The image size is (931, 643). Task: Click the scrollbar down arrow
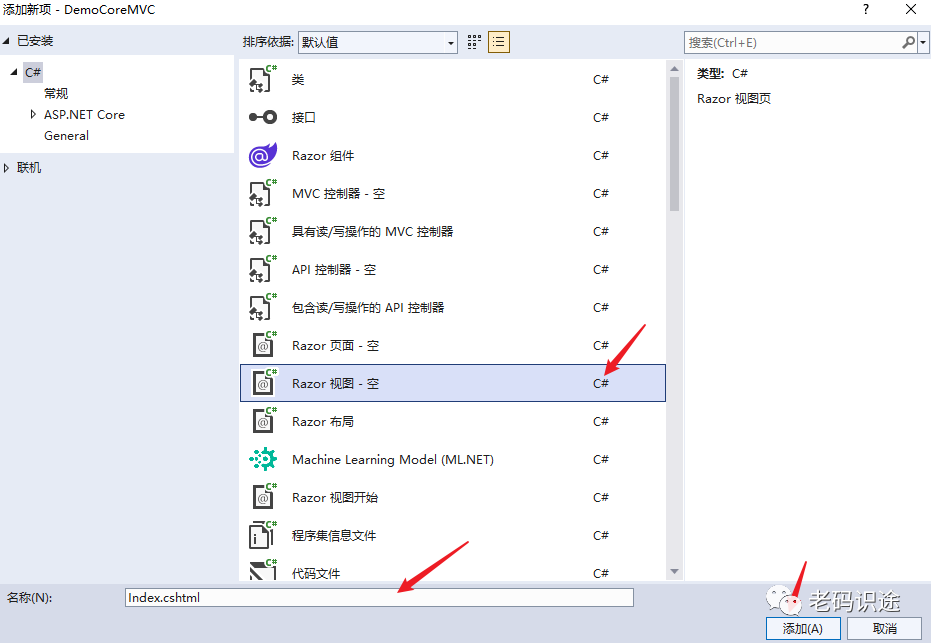point(674,571)
